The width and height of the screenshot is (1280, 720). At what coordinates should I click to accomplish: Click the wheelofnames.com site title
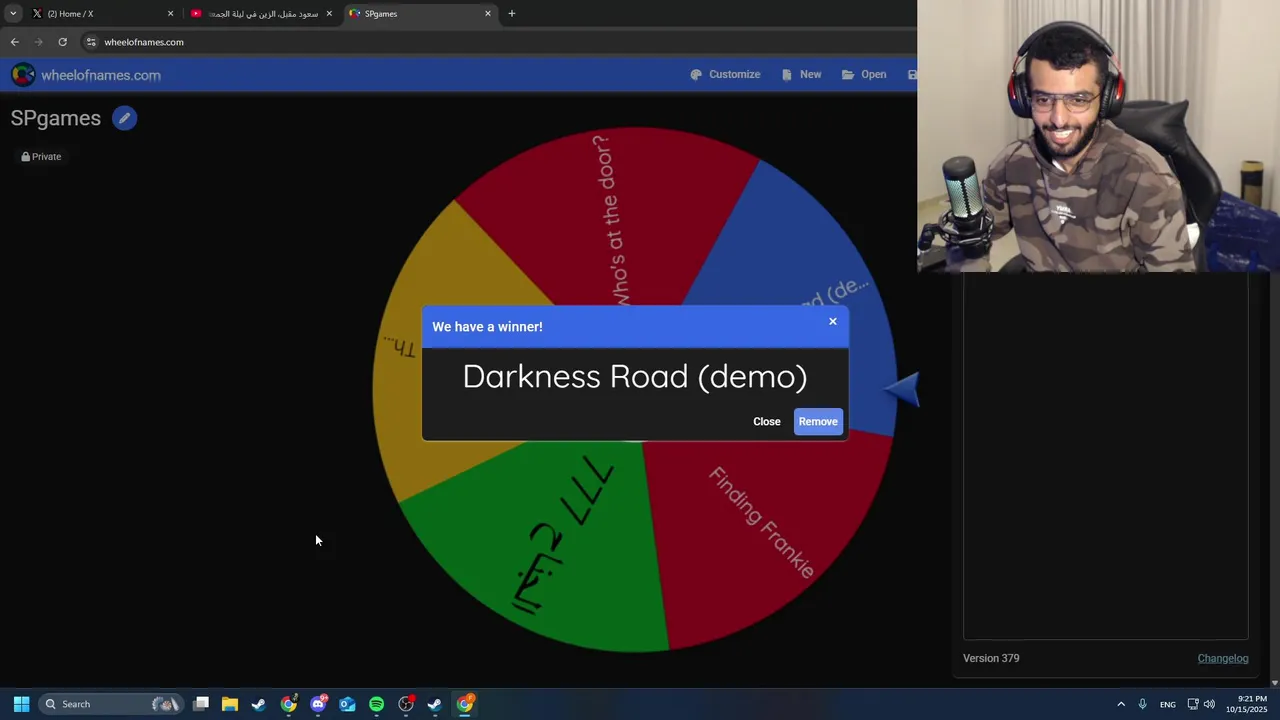(x=101, y=75)
